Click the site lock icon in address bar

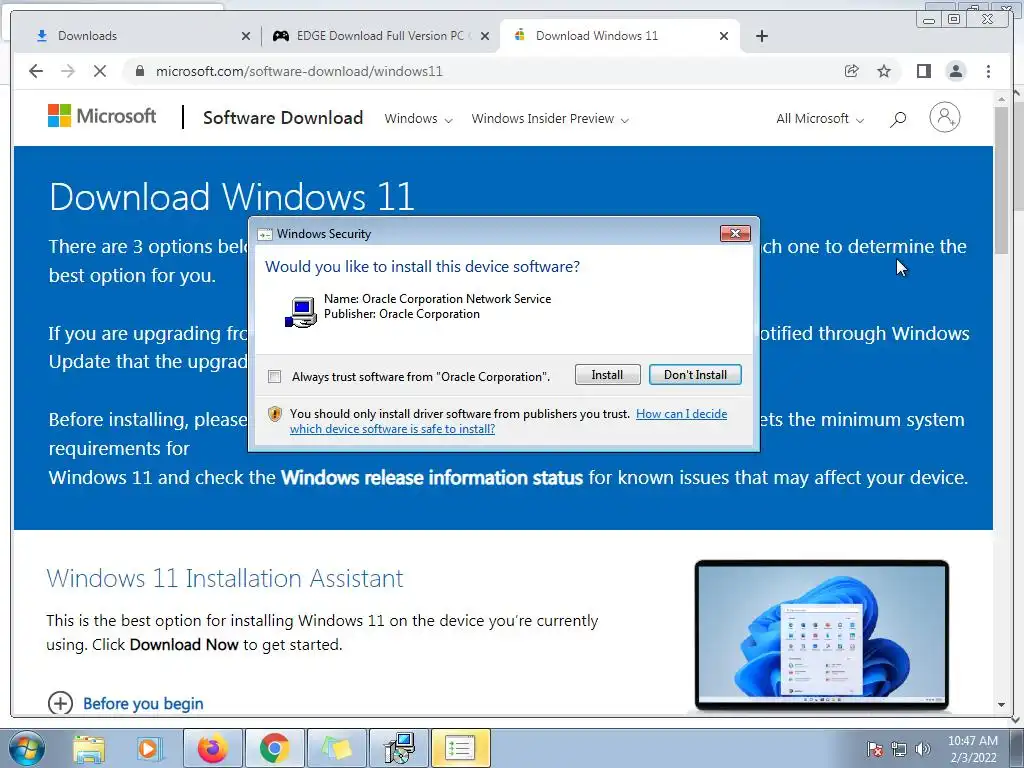[139, 71]
